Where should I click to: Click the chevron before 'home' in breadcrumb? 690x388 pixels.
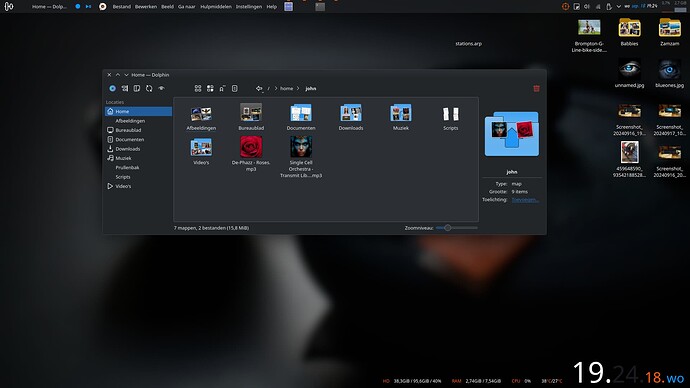(x=276, y=88)
